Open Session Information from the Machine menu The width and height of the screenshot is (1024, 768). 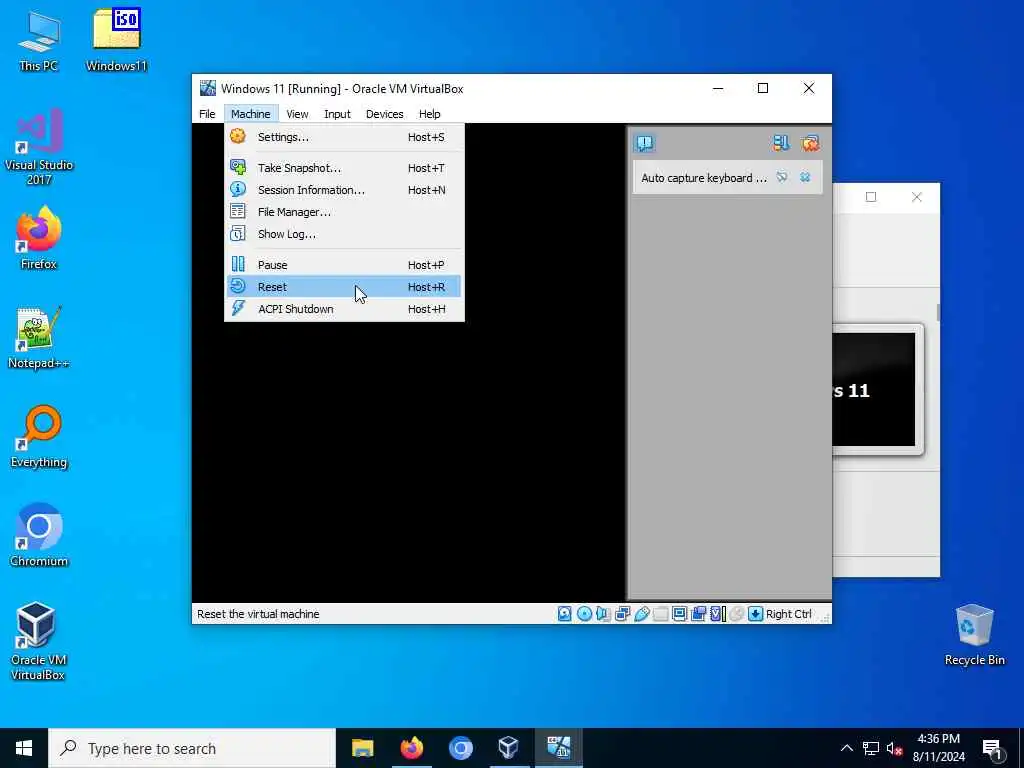(x=344, y=190)
